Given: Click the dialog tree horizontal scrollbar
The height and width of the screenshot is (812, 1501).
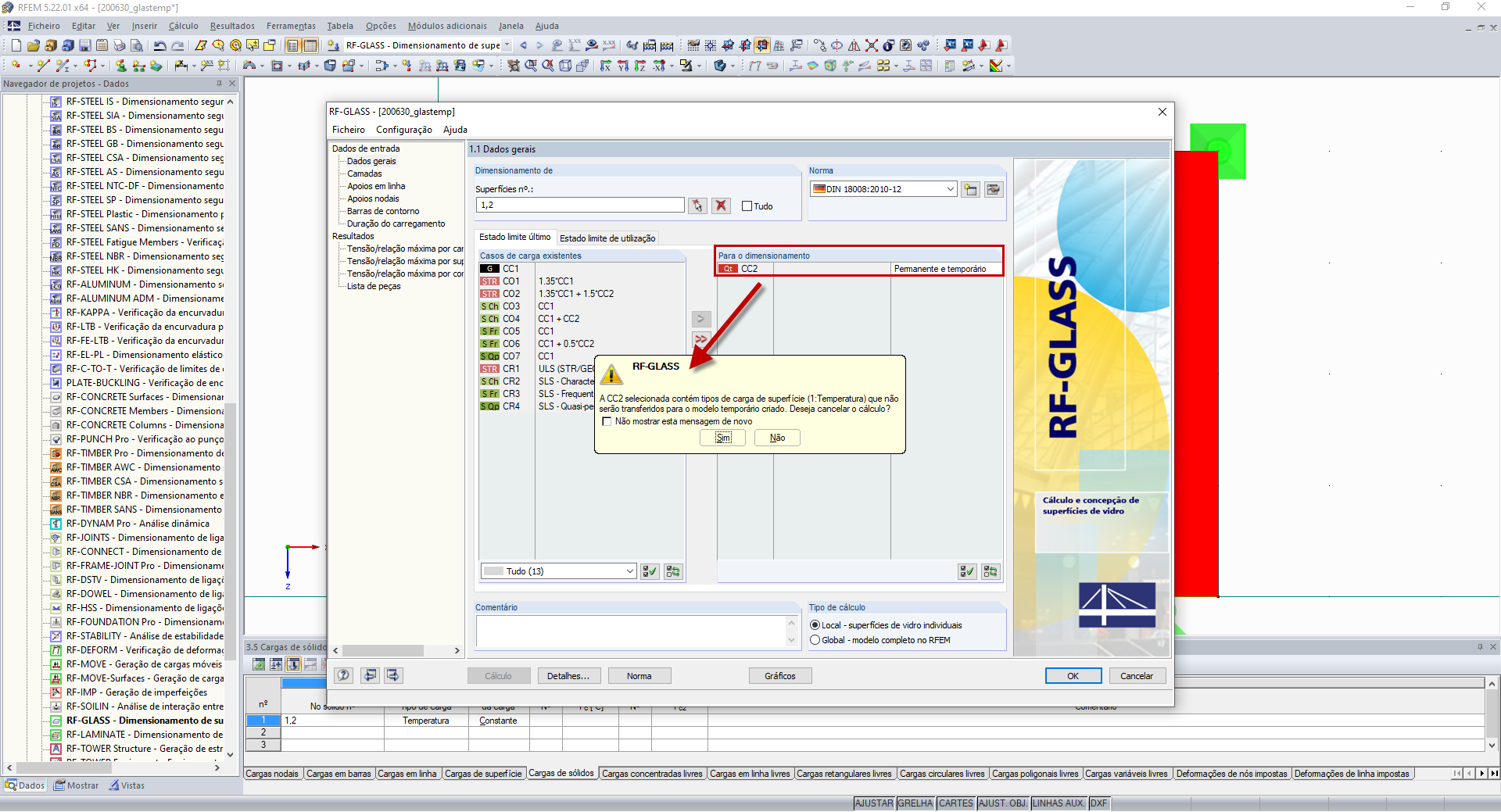Looking at the screenshot, I should (397, 650).
